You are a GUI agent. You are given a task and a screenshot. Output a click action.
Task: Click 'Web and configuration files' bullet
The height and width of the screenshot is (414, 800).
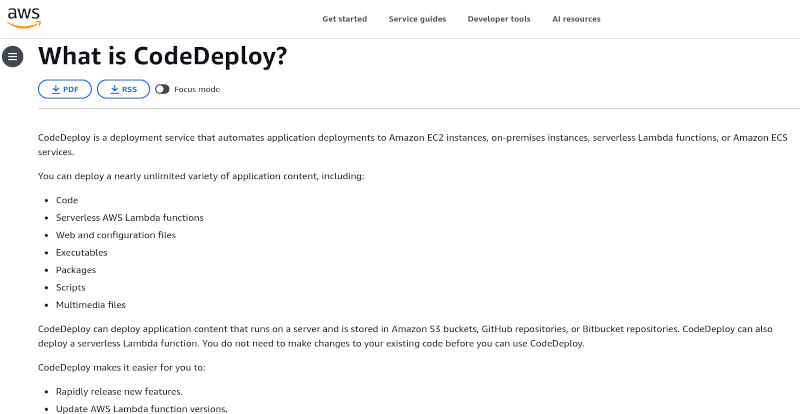(x=116, y=235)
